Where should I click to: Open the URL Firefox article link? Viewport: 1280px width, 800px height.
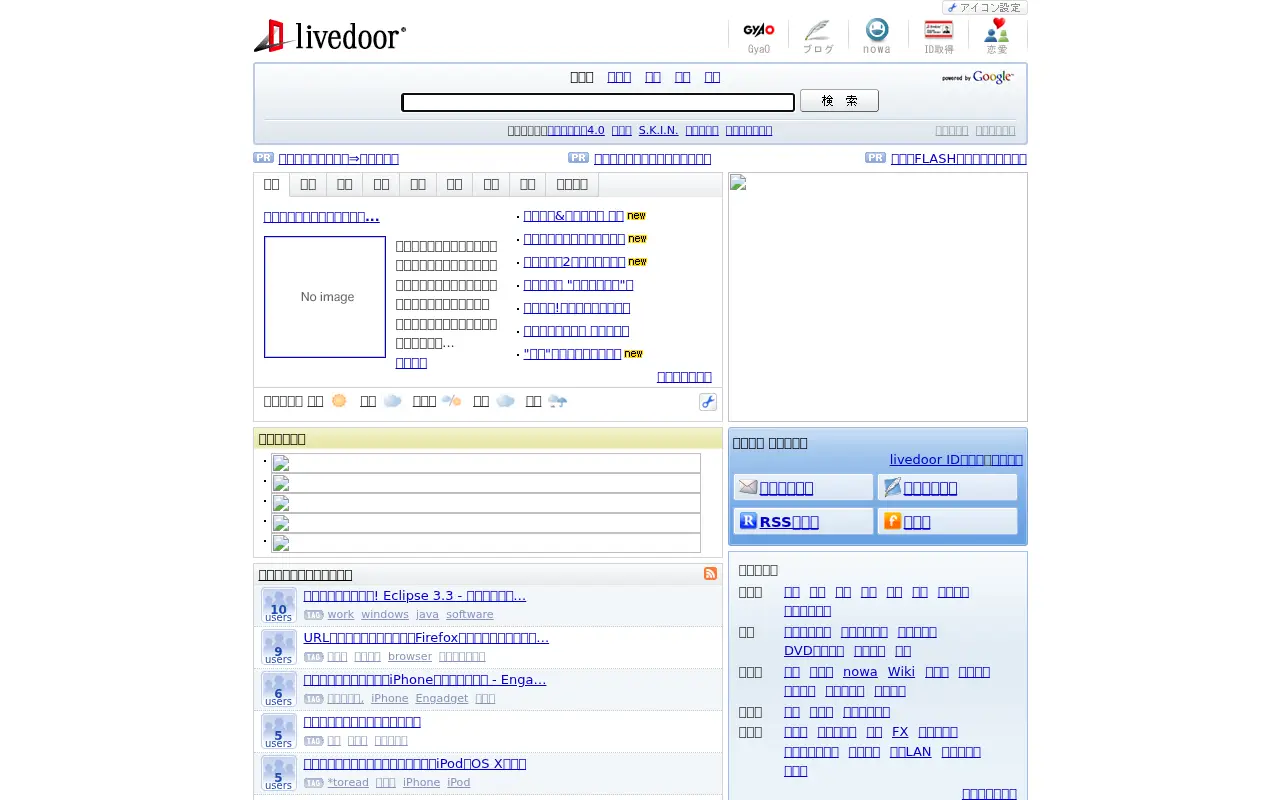[x=426, y=638]
